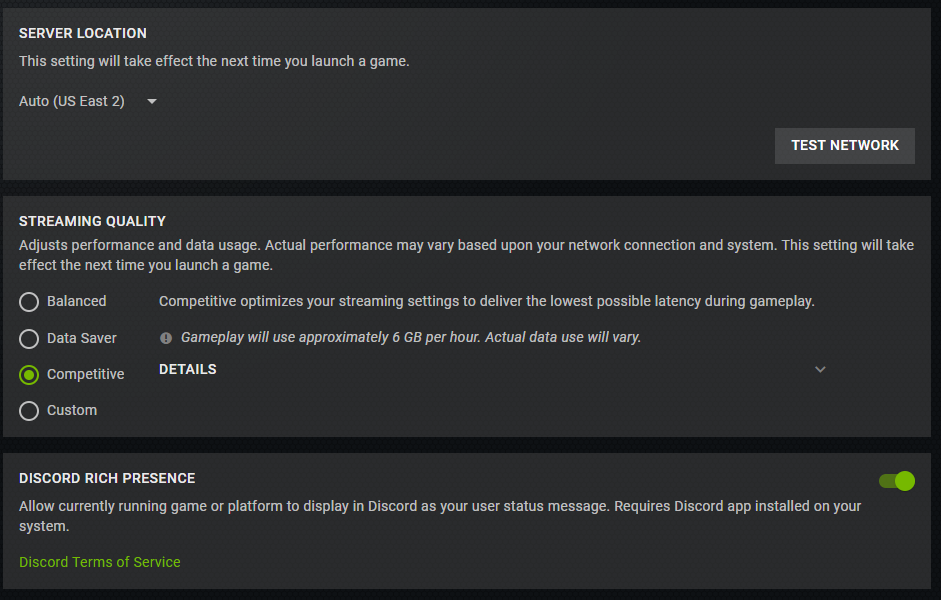Viewport: 941px width, 600px height.
Task: Click the server location effect notice text
Action: tap(214, 61)
